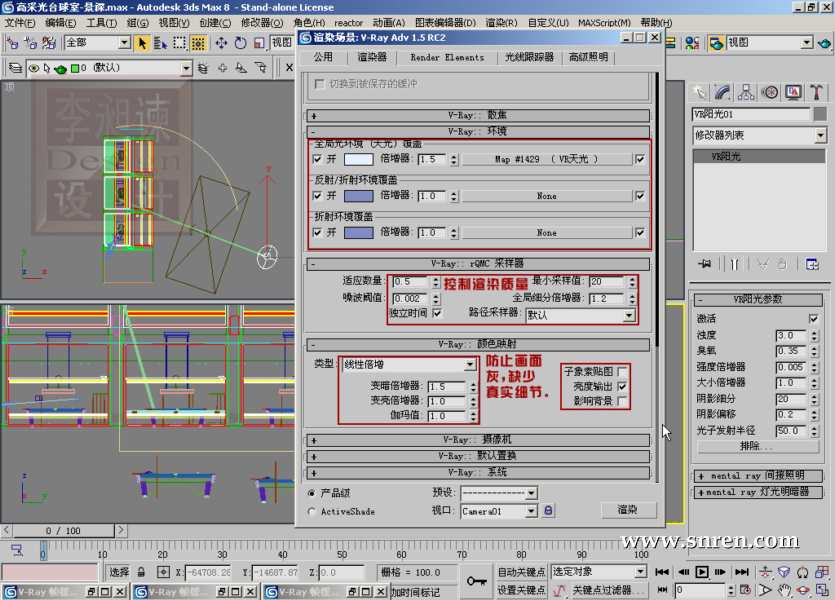
Task: Click the Render button in the dialog
Action: (628, 510)
